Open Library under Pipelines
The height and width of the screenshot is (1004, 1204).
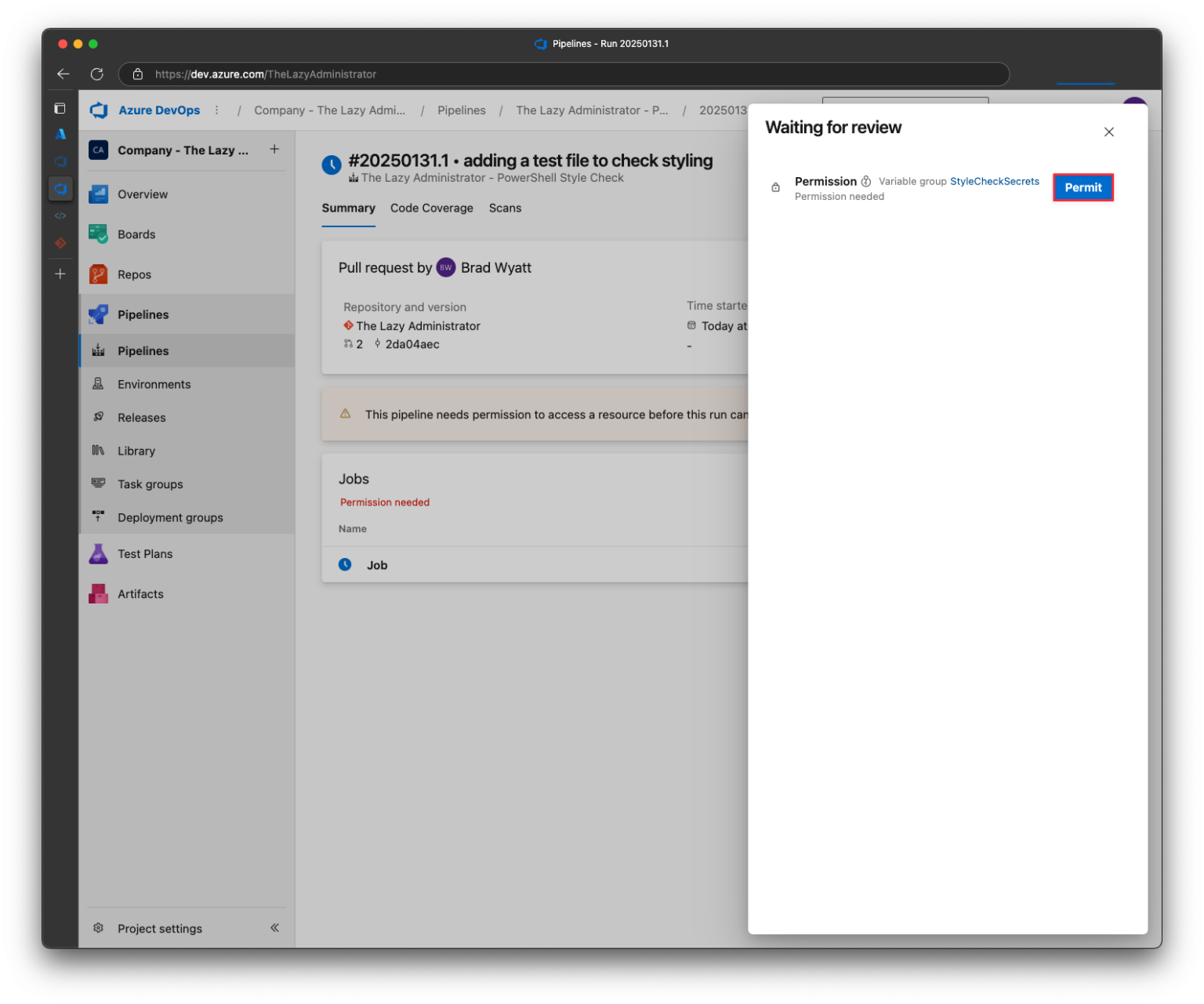click(187, 451)
